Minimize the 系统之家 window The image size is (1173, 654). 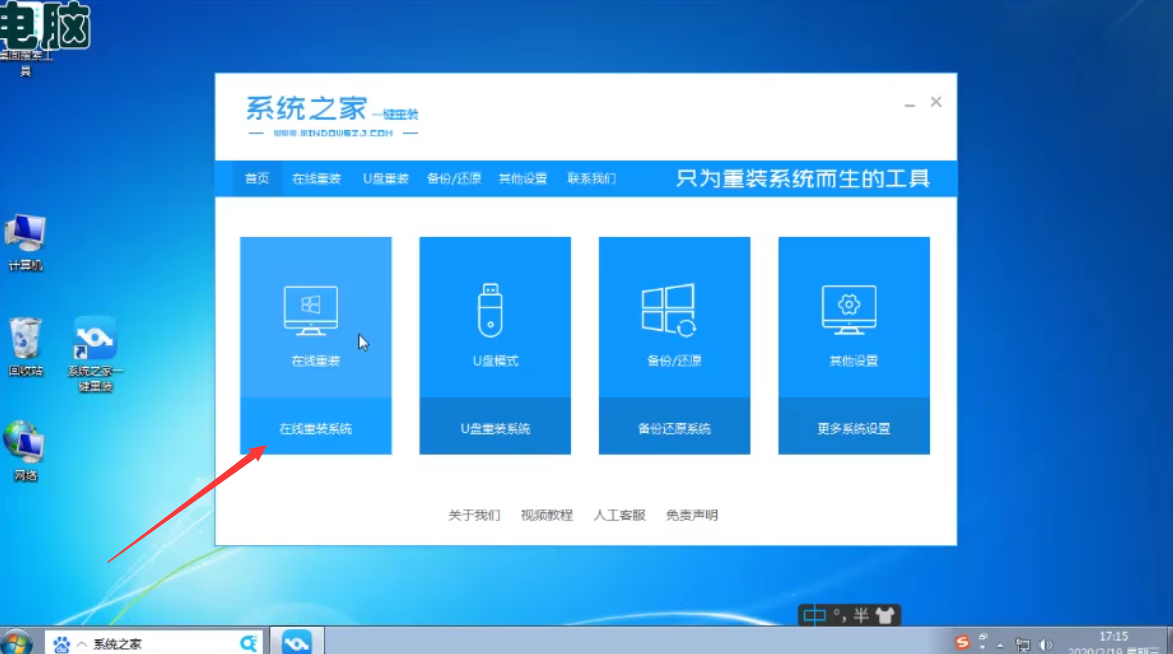click(910, 103)
